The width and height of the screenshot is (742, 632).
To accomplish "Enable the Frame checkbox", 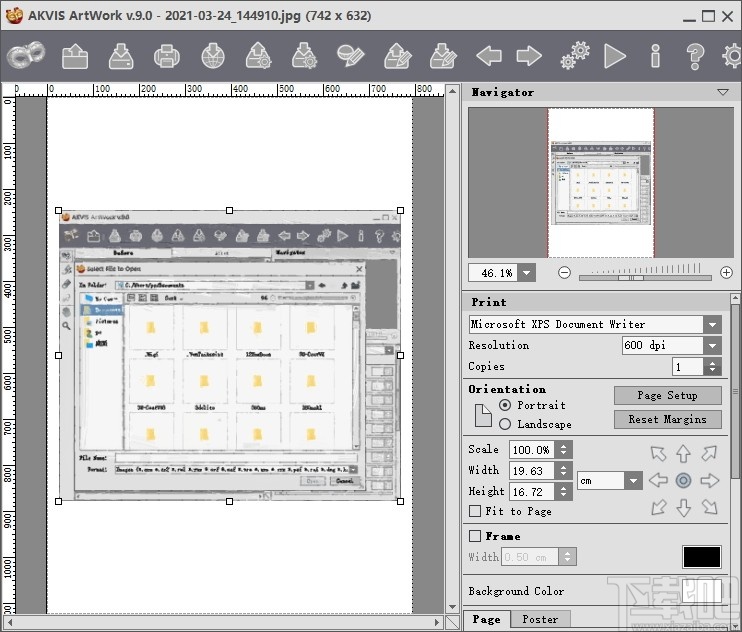I will click(x=475, y=535).
